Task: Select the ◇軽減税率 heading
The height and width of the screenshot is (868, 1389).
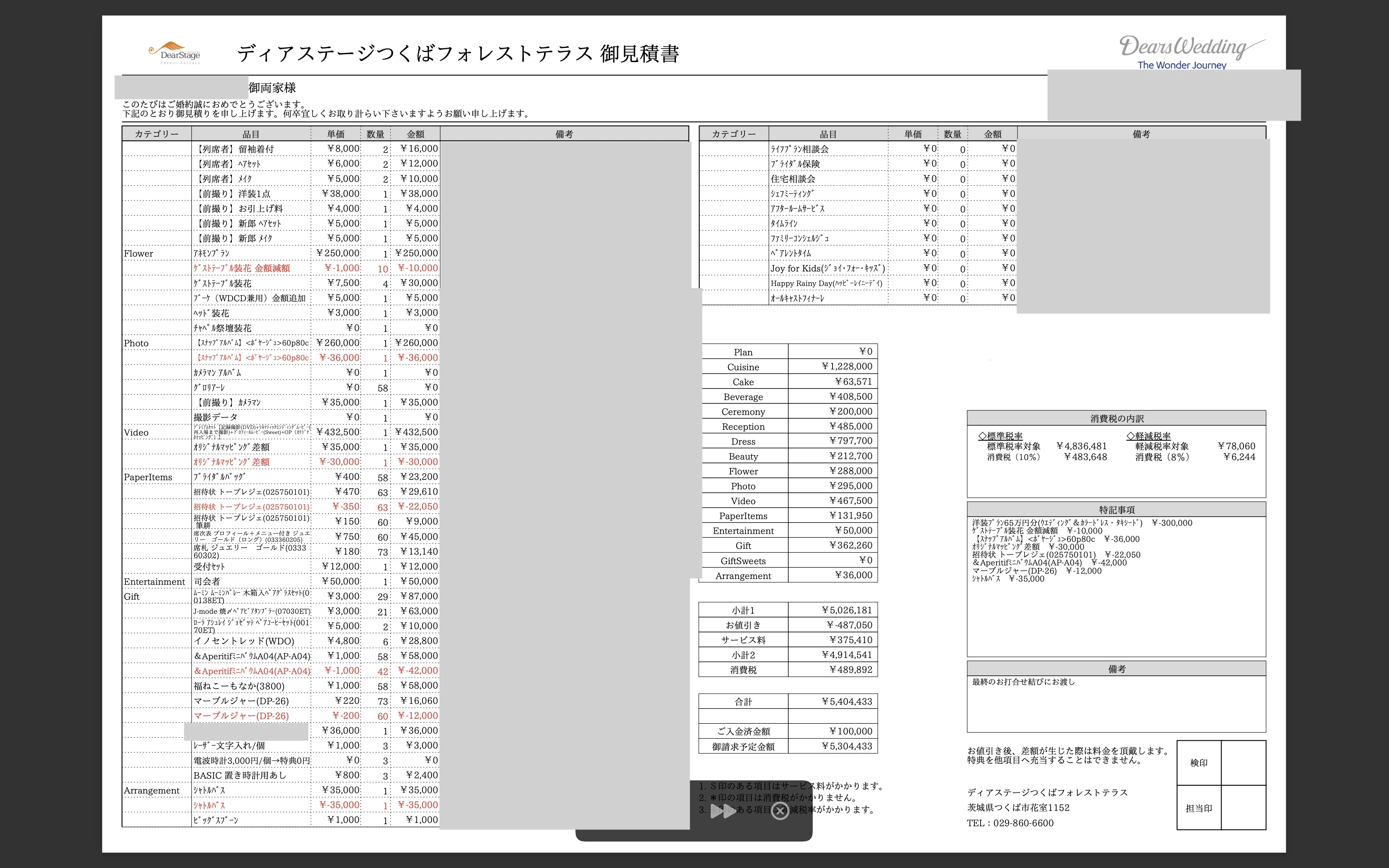Action: (x=1148, y=436)
